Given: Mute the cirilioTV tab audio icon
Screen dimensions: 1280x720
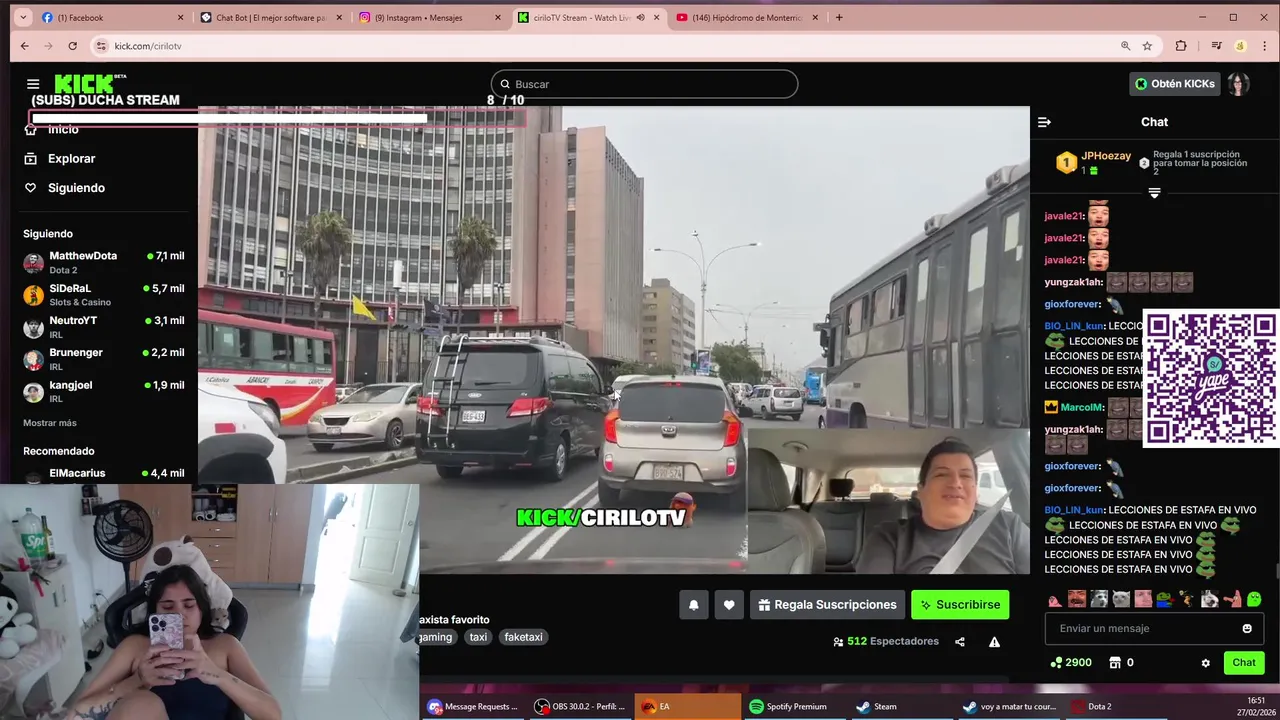Looking at the screenshot, I should click(x=640, y=17).
